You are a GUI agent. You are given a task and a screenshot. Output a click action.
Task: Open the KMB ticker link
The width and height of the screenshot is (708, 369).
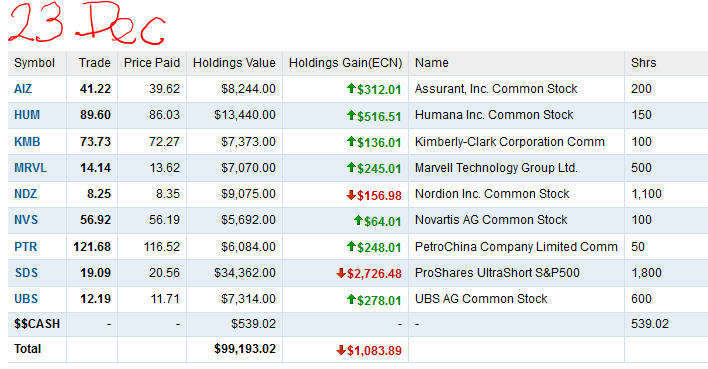click(27, 142)
